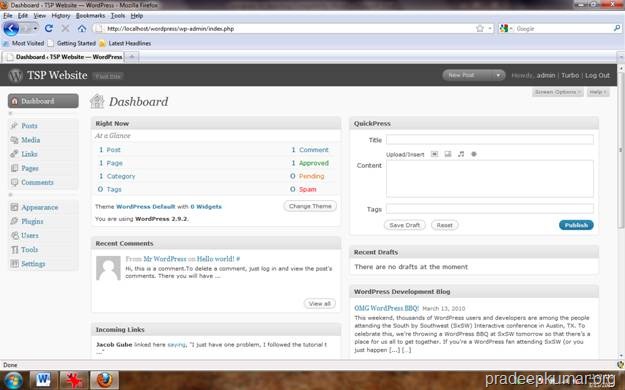Click the Comments bubble icon in sidebar
625x390 pixels.
(x=14, y=182)
